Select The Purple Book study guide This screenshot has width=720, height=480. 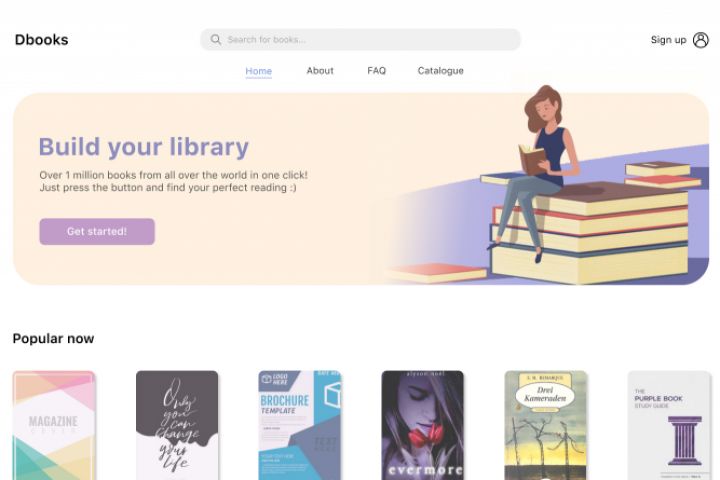[669, 425]
